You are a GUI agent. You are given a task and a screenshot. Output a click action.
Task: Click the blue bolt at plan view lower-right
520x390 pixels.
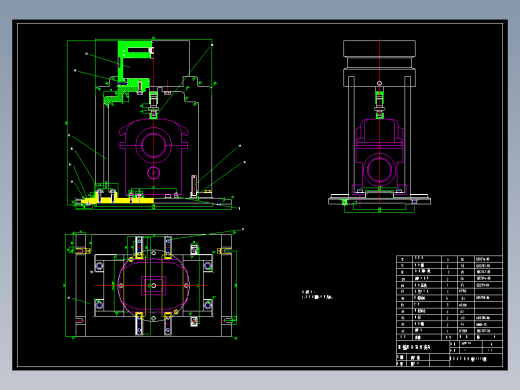208,305
